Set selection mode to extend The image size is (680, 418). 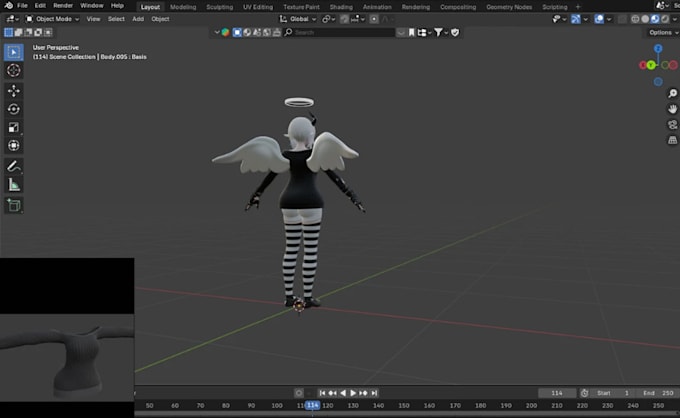point(18,33)
